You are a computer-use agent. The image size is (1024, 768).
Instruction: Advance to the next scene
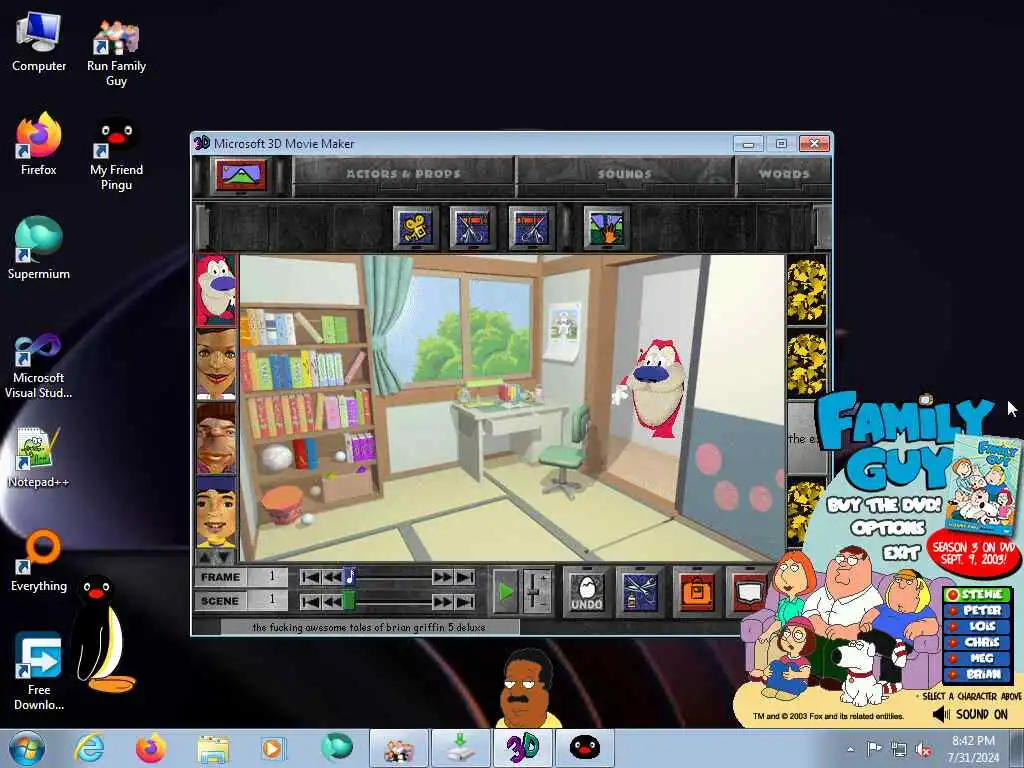(x=442, y=601)
